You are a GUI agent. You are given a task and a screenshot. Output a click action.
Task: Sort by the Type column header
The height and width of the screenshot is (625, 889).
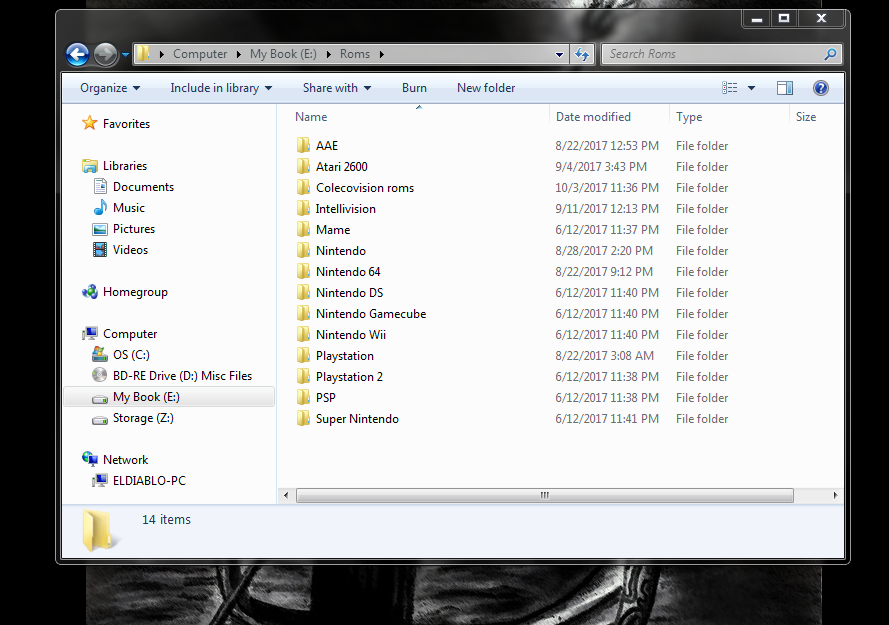click(689, 117)
